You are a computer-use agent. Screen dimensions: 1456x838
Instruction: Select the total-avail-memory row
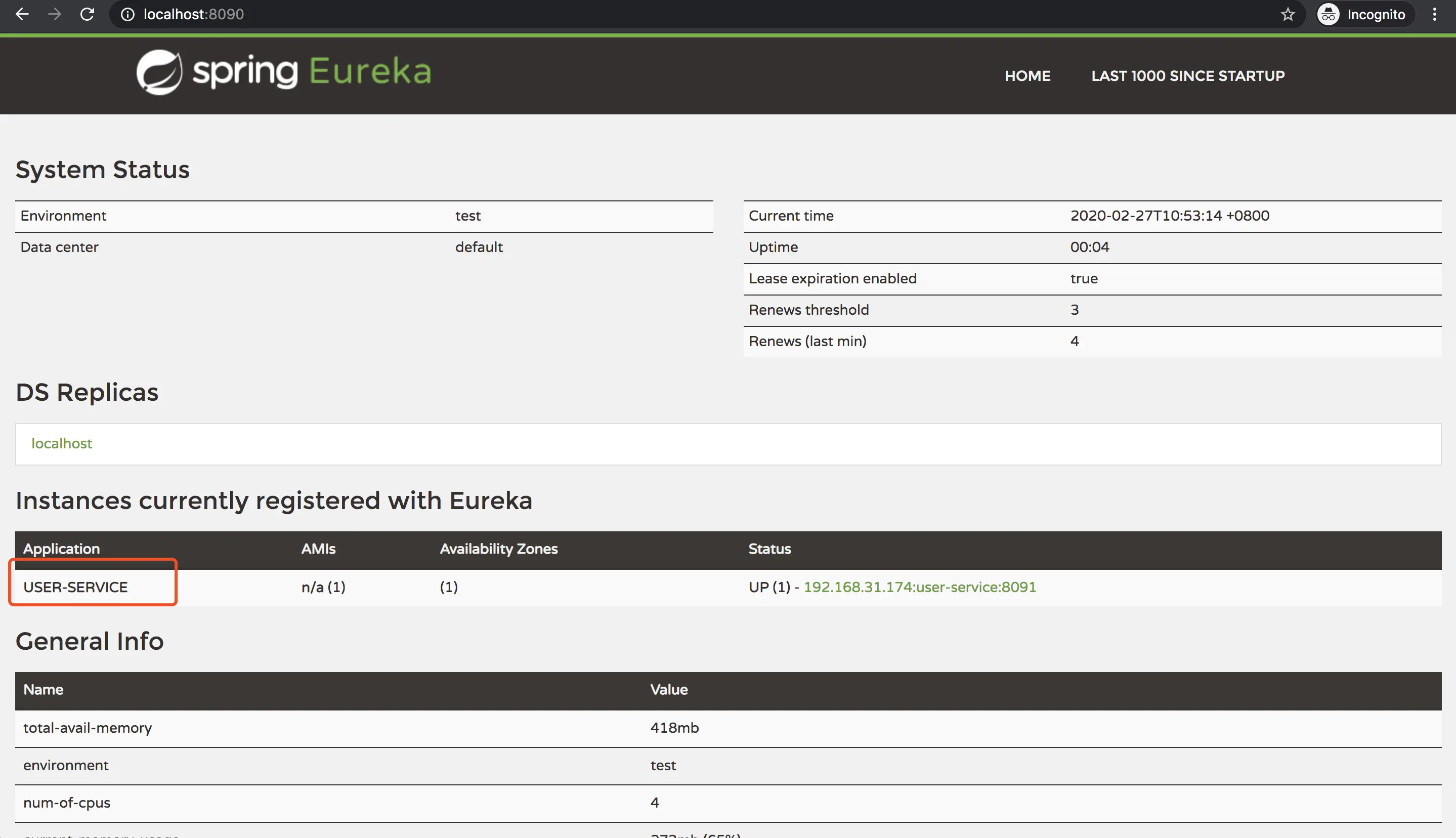pos(88,728)
